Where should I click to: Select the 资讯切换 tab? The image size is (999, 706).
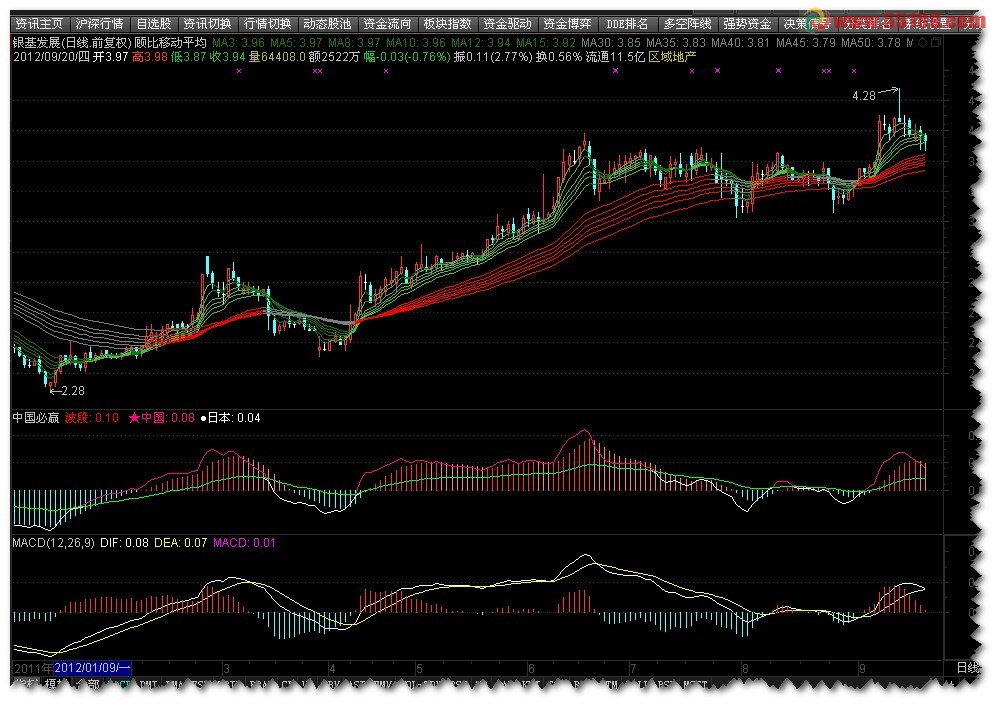[208, 24]
